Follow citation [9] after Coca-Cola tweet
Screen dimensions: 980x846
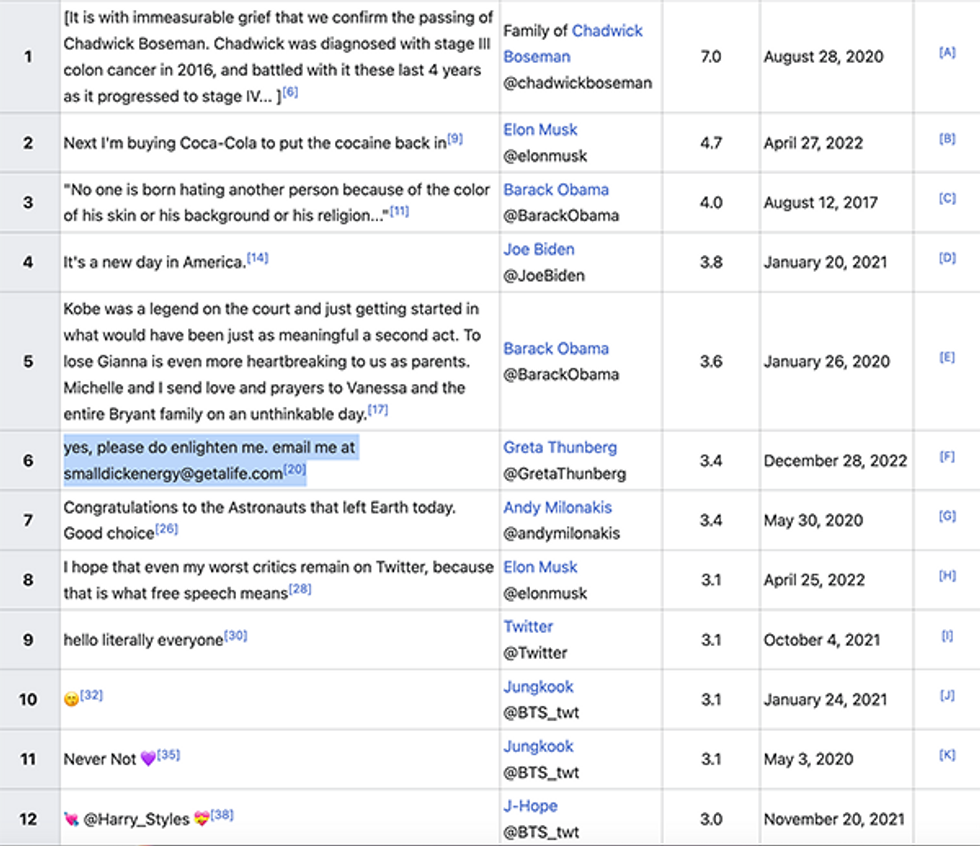(455, 139)
